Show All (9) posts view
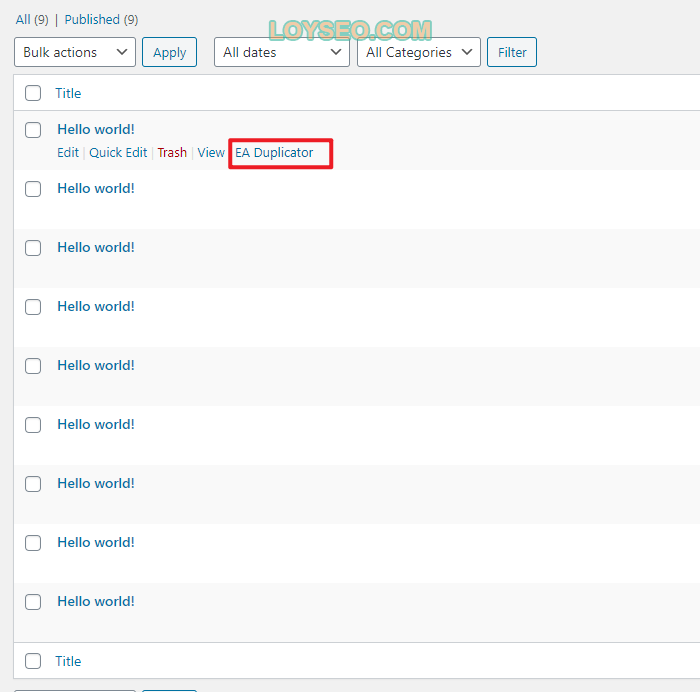Viewport: 700px width, 692px height. [32, 20]
